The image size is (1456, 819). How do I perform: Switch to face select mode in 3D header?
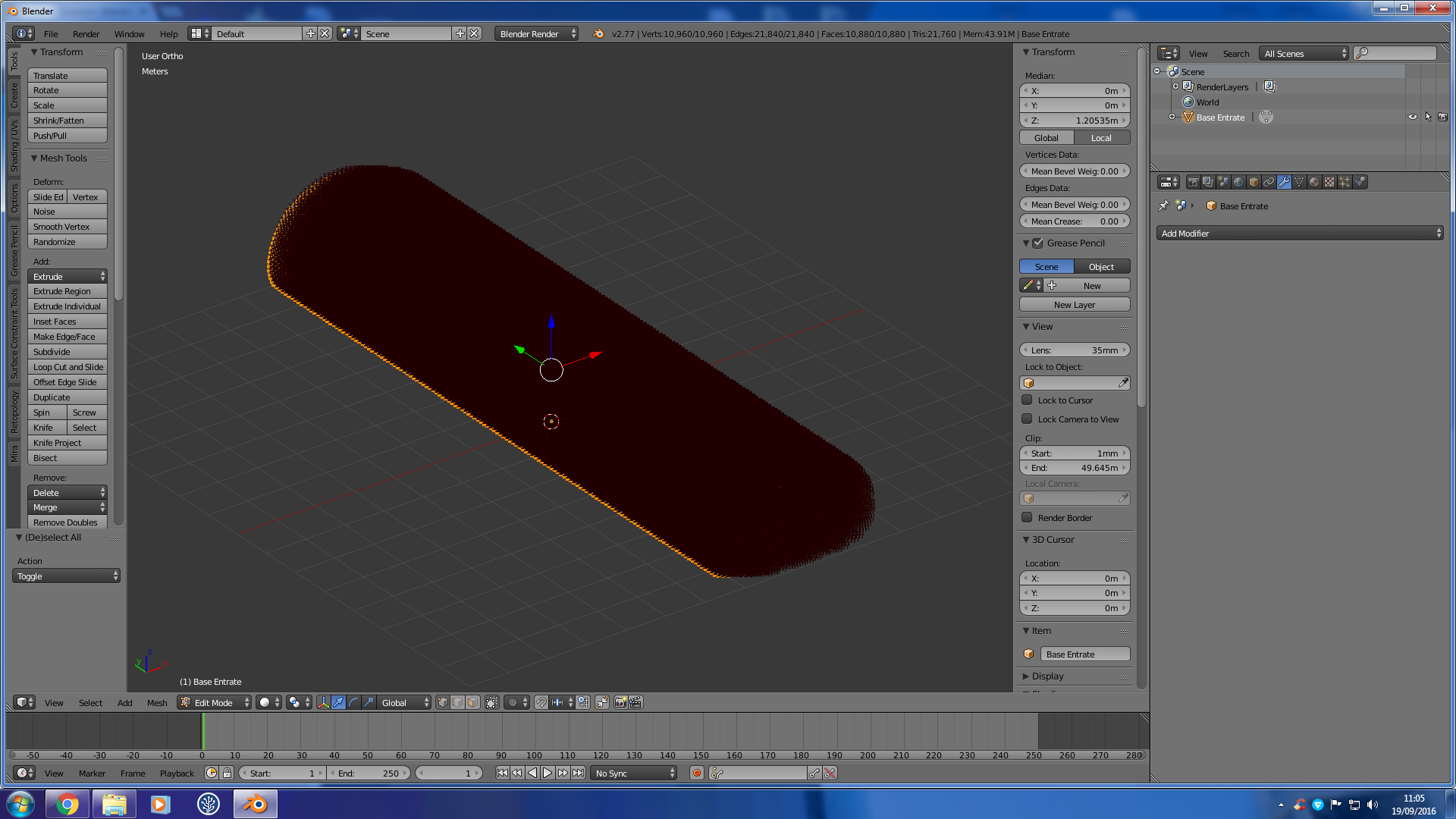(x=473, y=702)
